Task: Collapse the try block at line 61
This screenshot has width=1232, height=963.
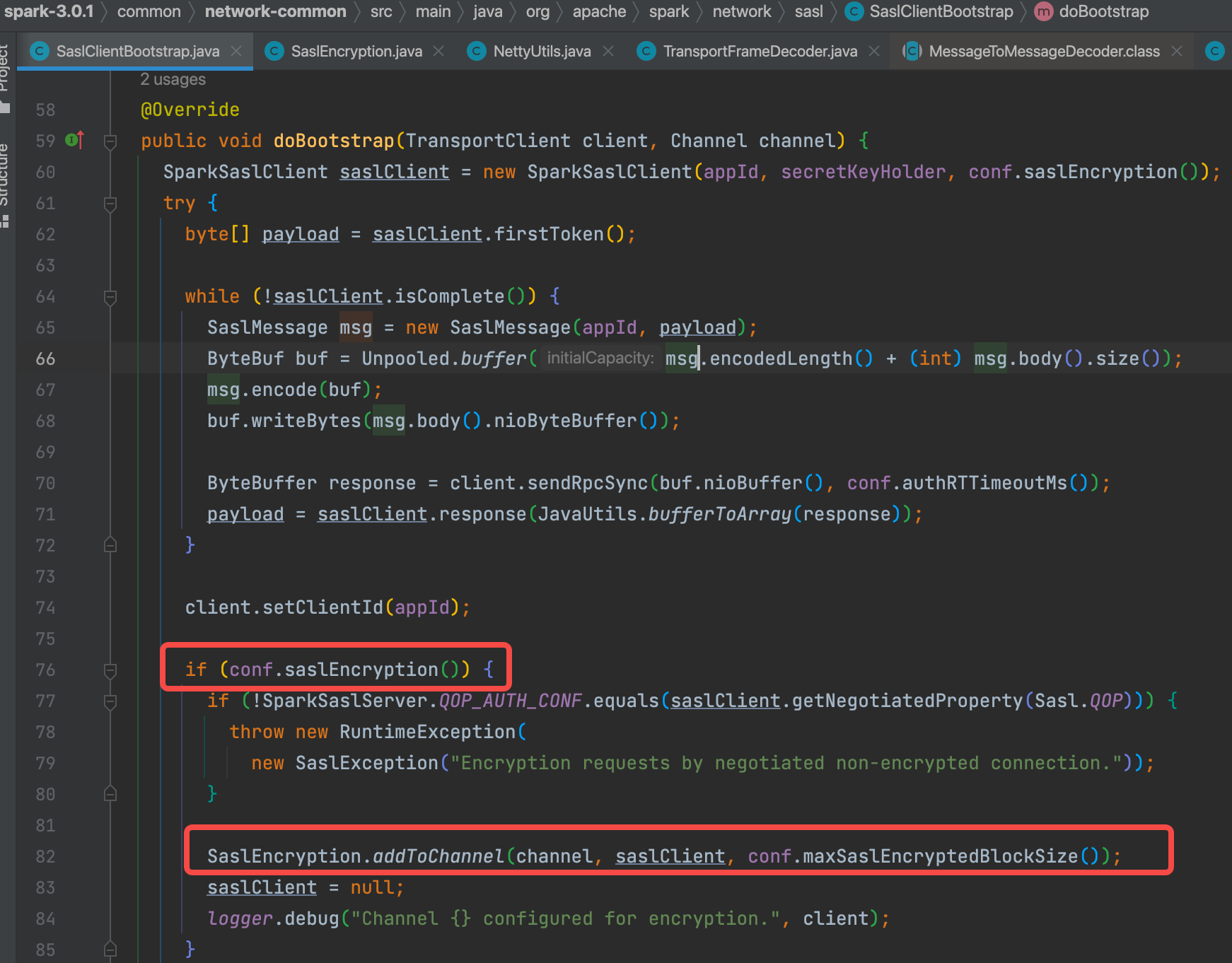Action: [x=110, y=204]
